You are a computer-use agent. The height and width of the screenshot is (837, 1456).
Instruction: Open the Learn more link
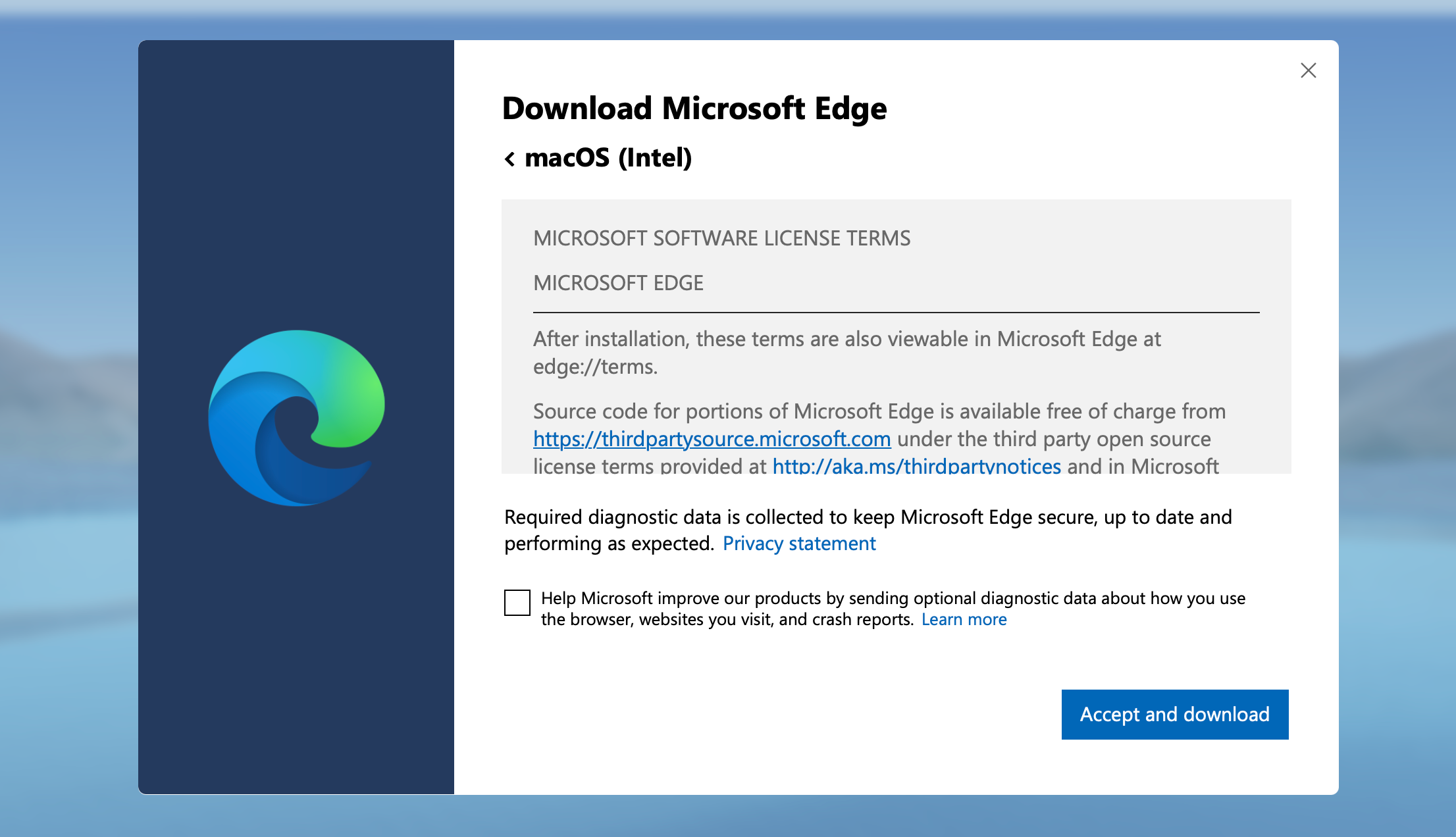964,619
